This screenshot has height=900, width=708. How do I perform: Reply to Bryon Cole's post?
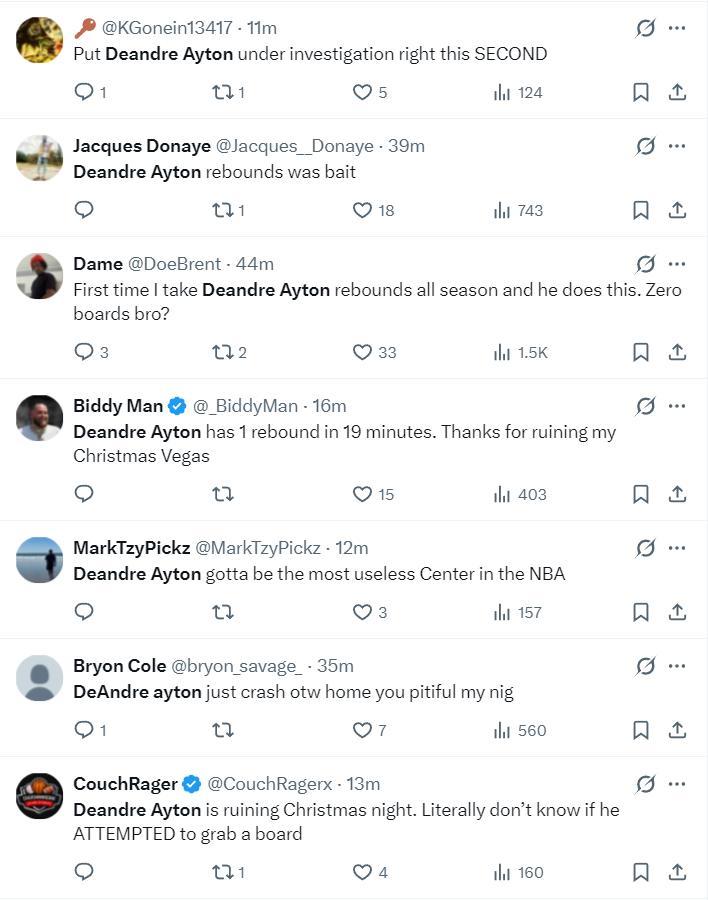point(85,730)
